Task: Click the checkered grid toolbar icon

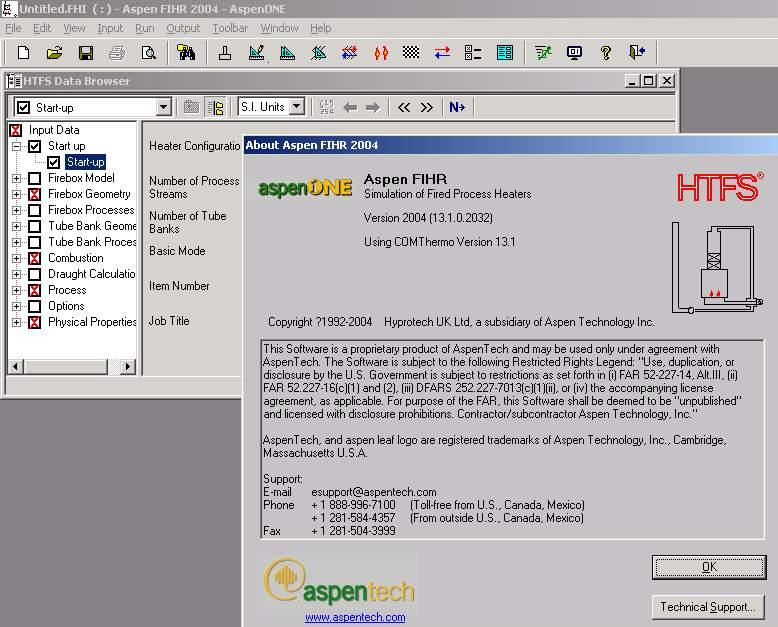Action: (411, 52)
